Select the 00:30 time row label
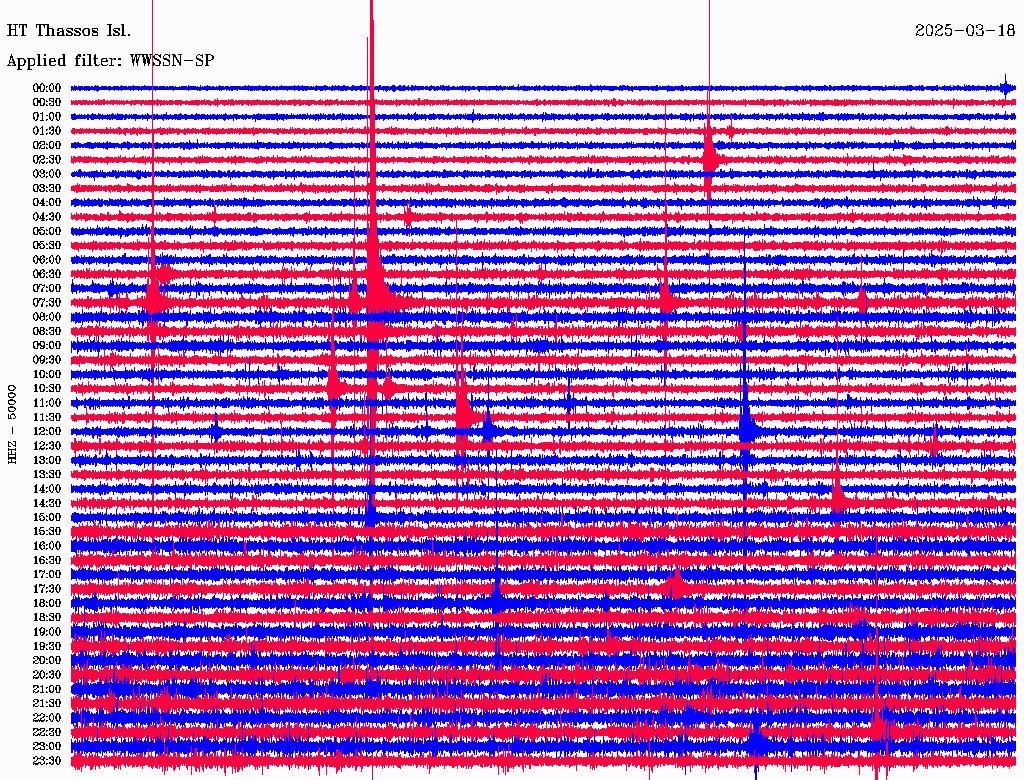Screen dimensions: 1024x780 (x=47, y=103)
